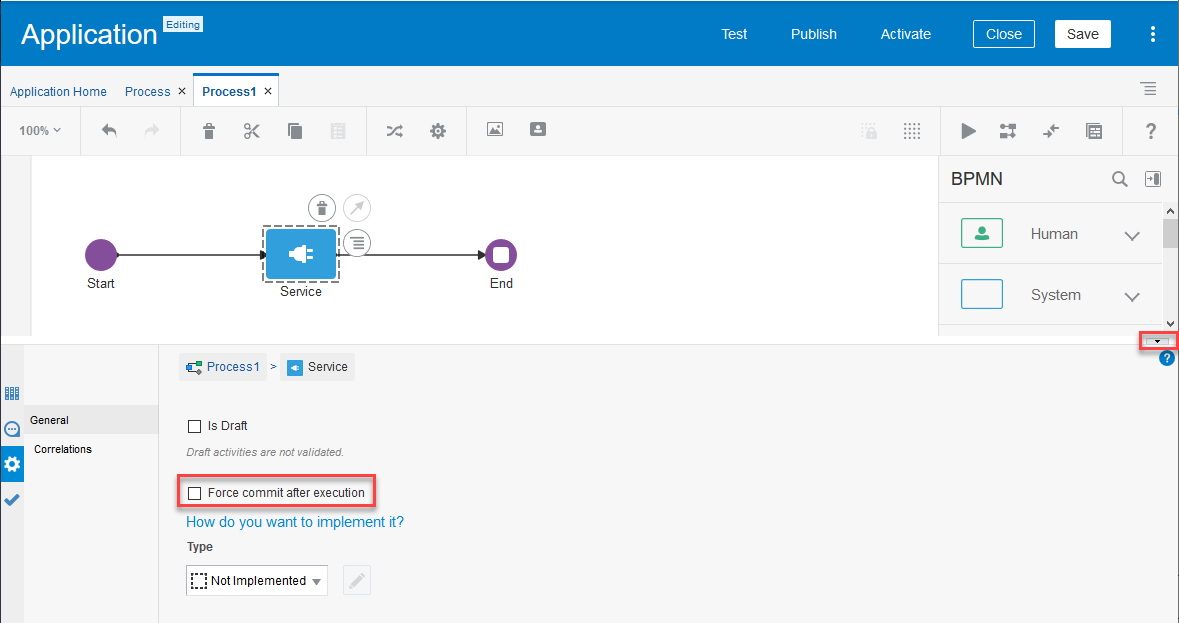This screenshot has width=1179, height=623.
Task: Open the 100% zoom dropdown
Action: [40, 131]
